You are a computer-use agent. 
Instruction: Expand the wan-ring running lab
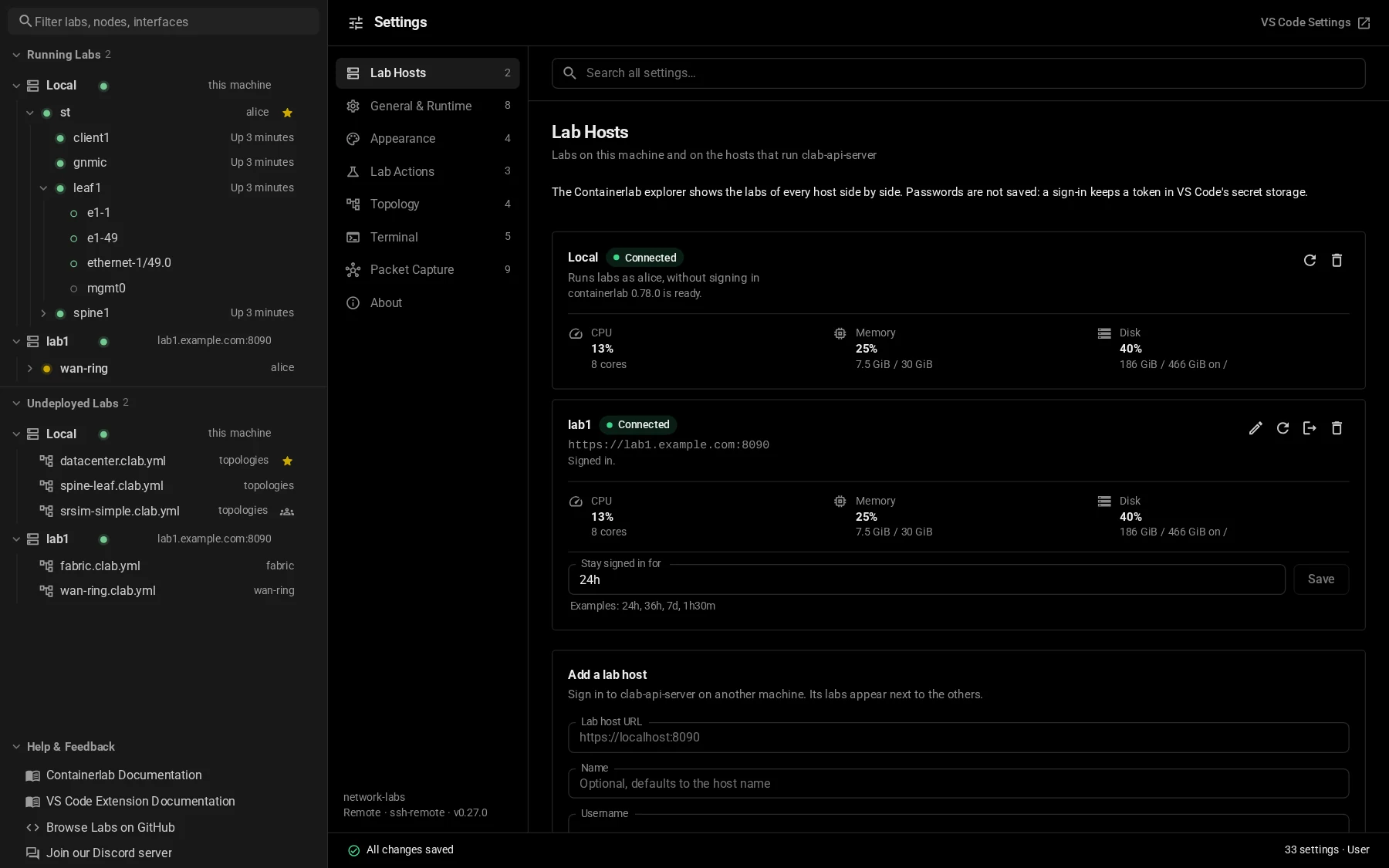coord(30,369)
